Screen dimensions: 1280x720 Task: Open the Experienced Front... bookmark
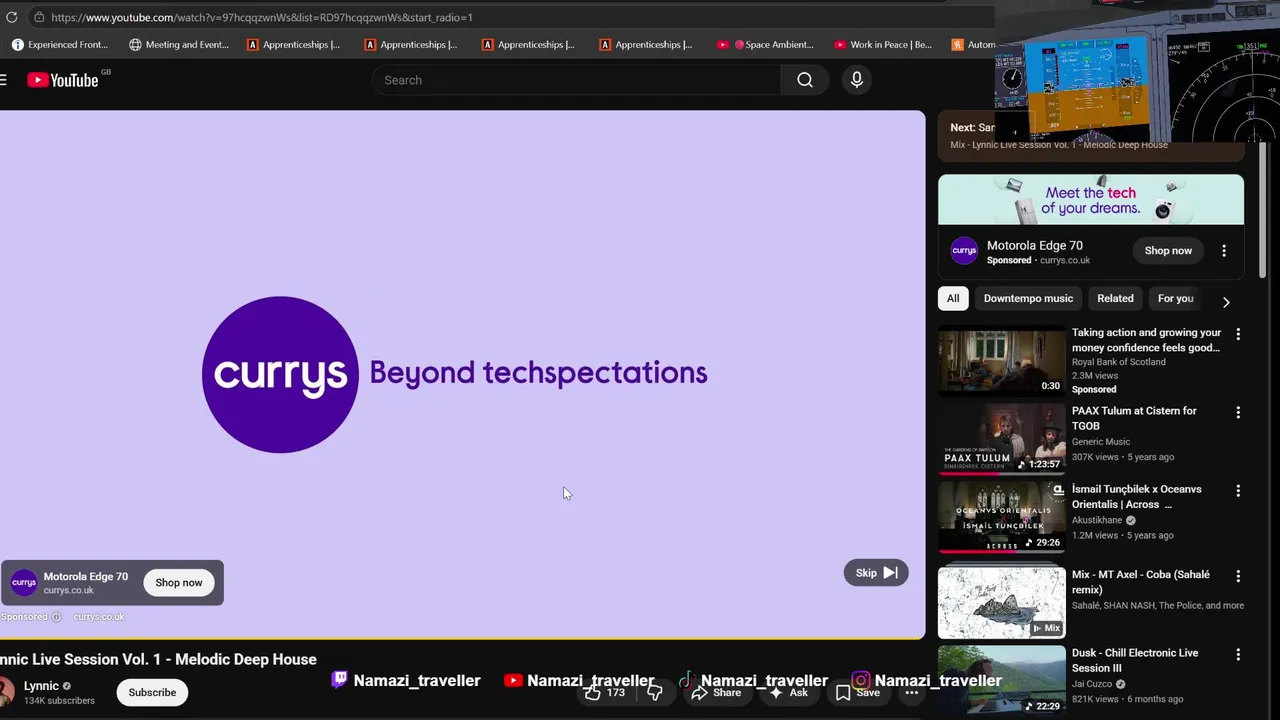point(59,44)
